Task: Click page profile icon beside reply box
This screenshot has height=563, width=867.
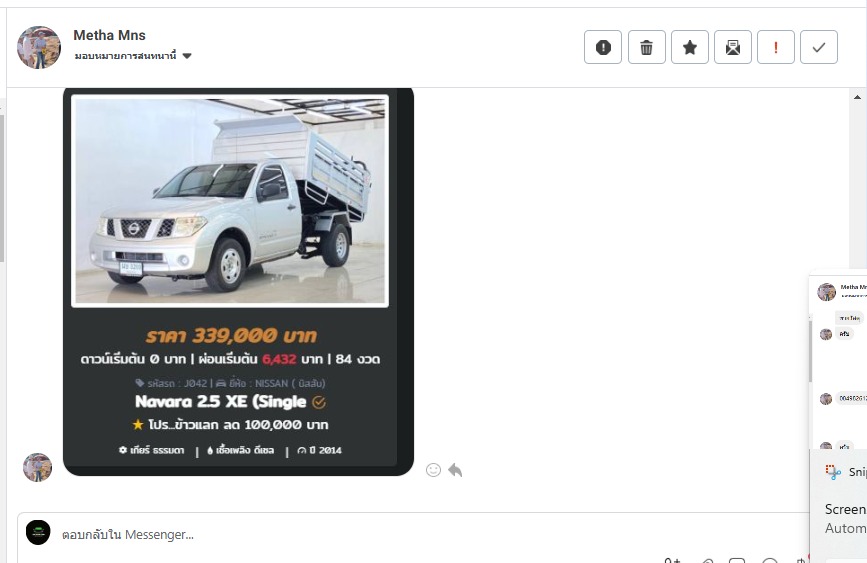Action: [38, 533]
